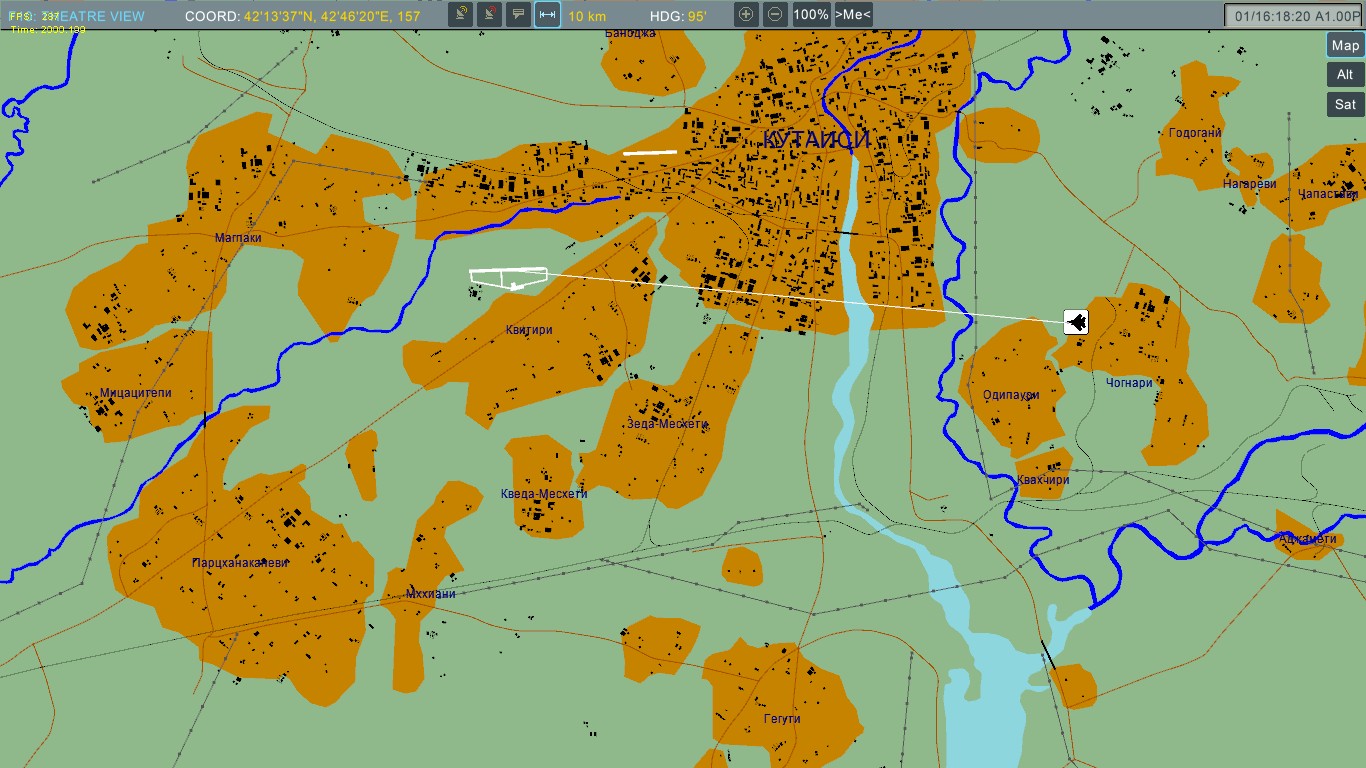Click the Парцханаканеви town label
The height and width of the screenshot is (768, 1366).
tap(240, 563)
